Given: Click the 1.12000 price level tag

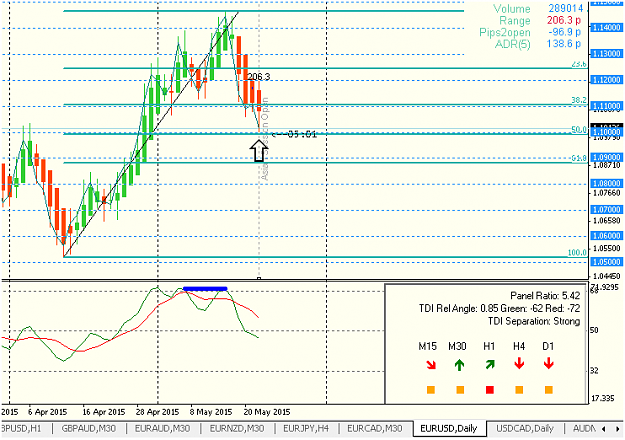Looking at the screenshot, I should [x=607, y=80].
